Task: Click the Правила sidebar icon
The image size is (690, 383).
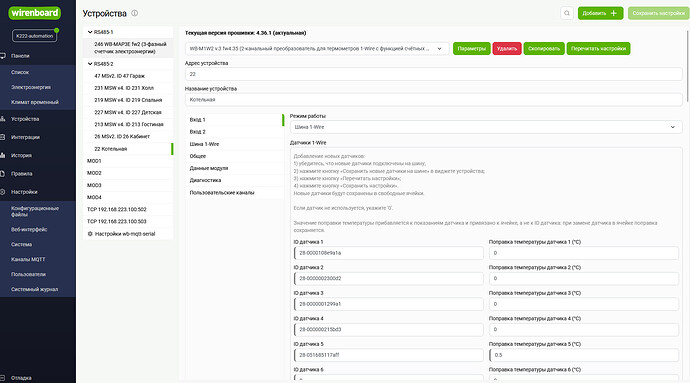Action: point(3,174)
